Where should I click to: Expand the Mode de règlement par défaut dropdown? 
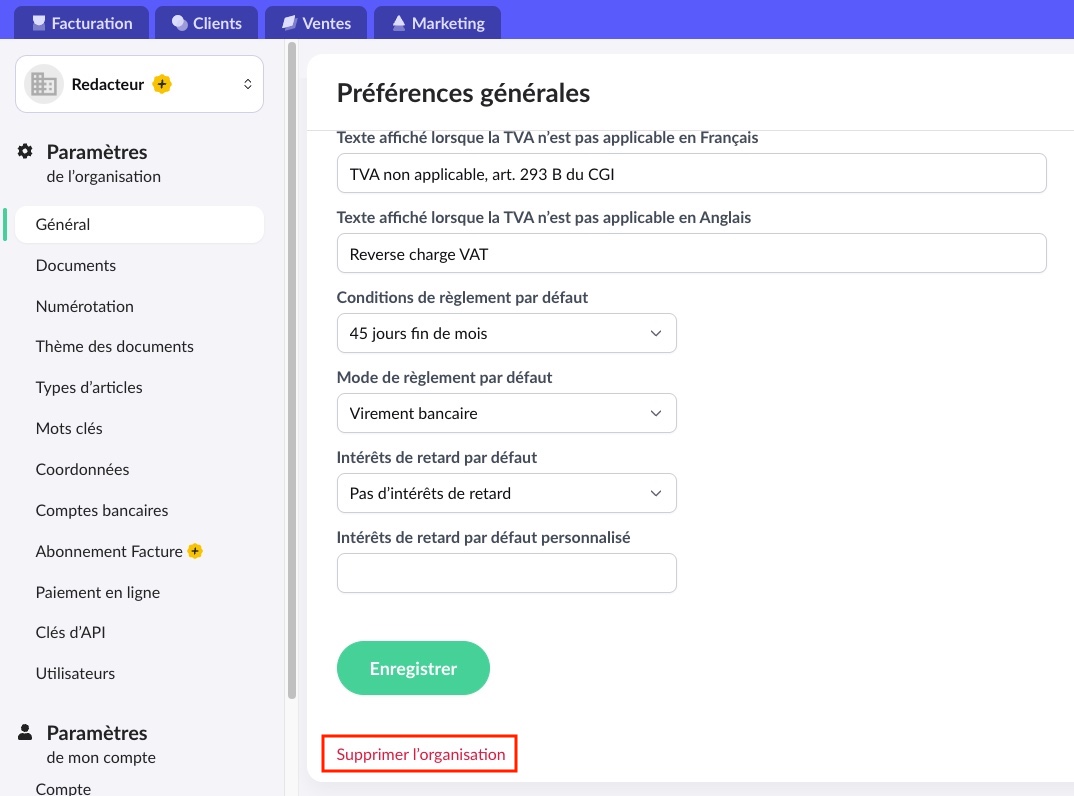click(506, 413)
